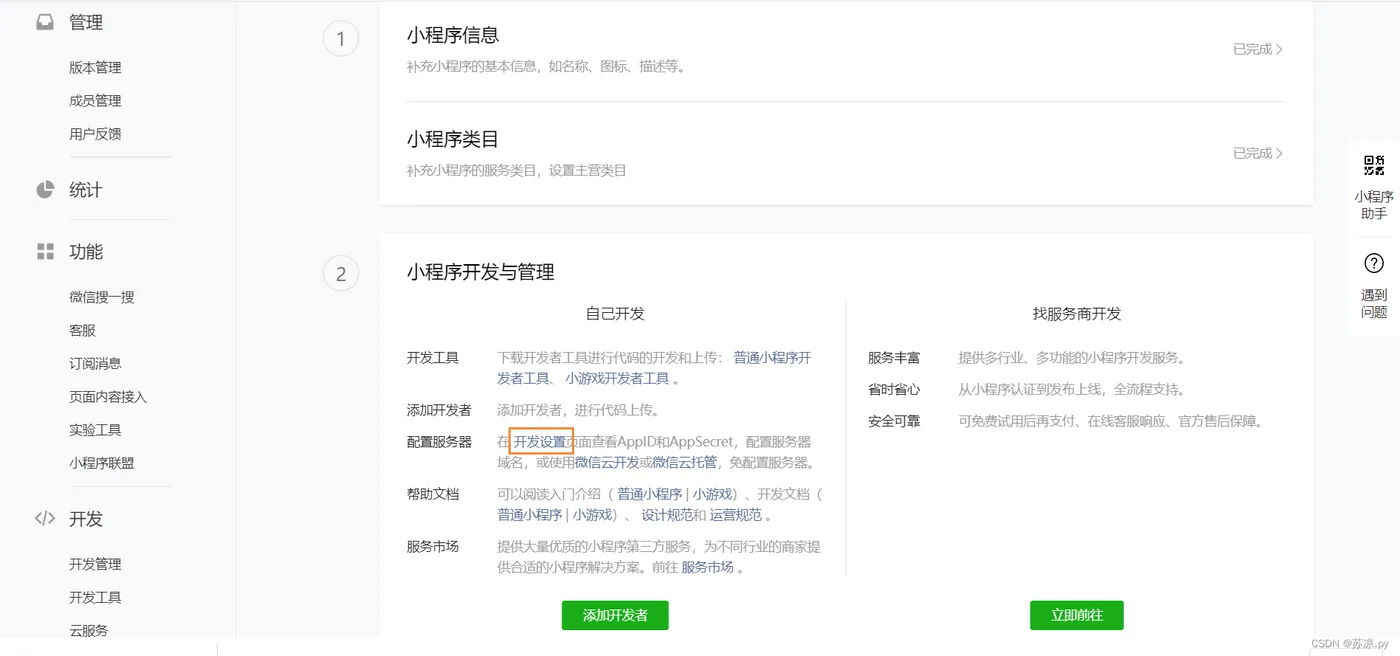Select 客服 in the sidebar
The width and height of the screenshot is (1400, 656).
82,330
